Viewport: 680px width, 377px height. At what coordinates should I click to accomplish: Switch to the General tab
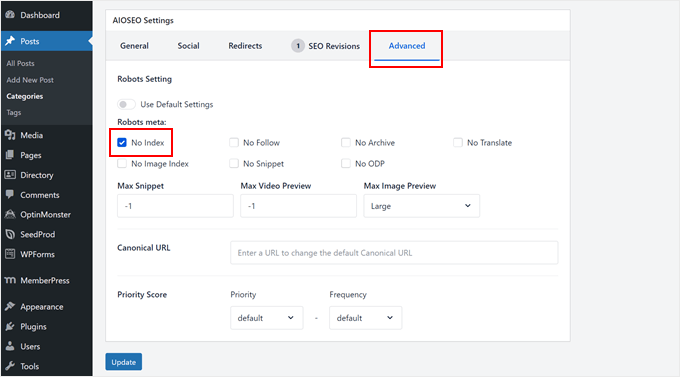point(134,46)
